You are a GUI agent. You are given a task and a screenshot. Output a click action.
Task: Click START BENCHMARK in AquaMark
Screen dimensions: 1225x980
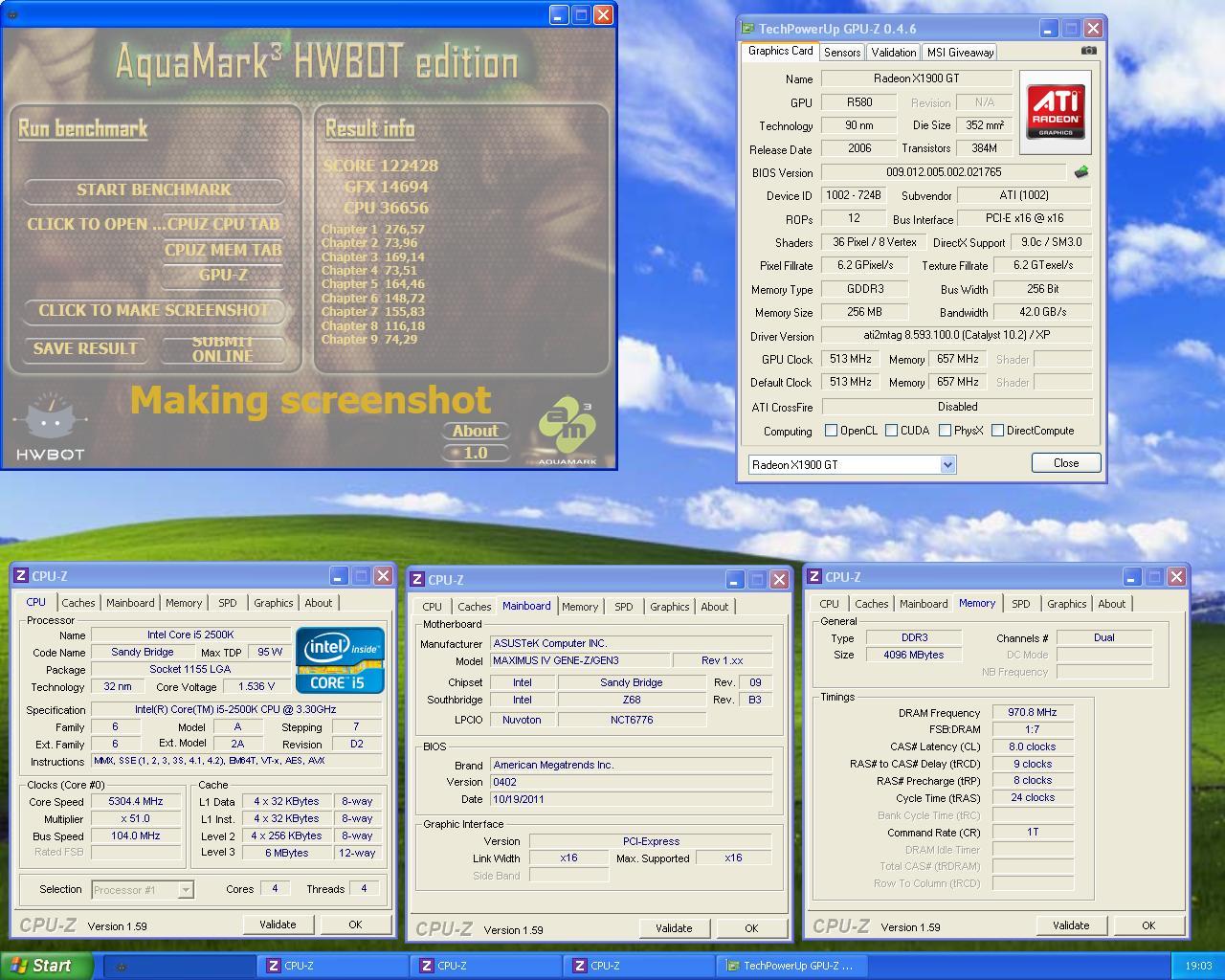pyautogui.click(x=154, y=189)
